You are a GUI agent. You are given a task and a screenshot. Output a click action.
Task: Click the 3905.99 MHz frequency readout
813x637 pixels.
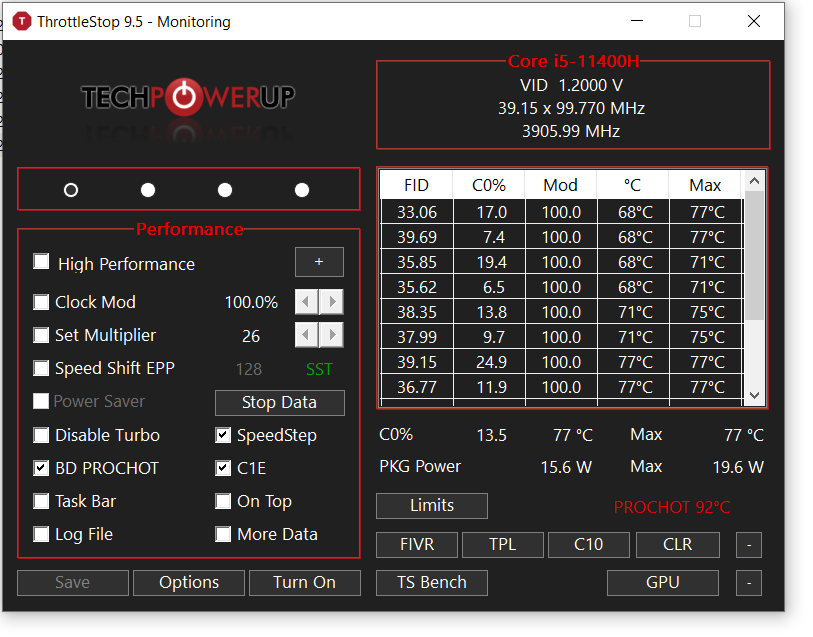[571, 131]
